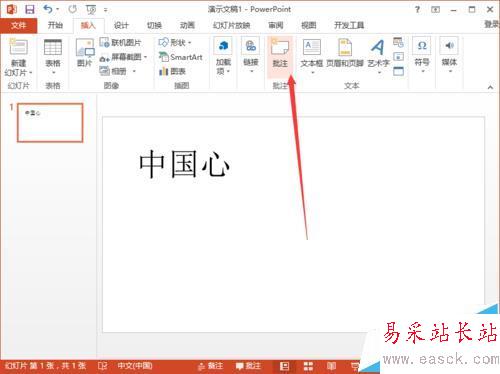Viewport: 500px width, 374px height.
Task: Click 联机图片 Online Pictures
Action: pyautogui.click(x=121, y=43)
